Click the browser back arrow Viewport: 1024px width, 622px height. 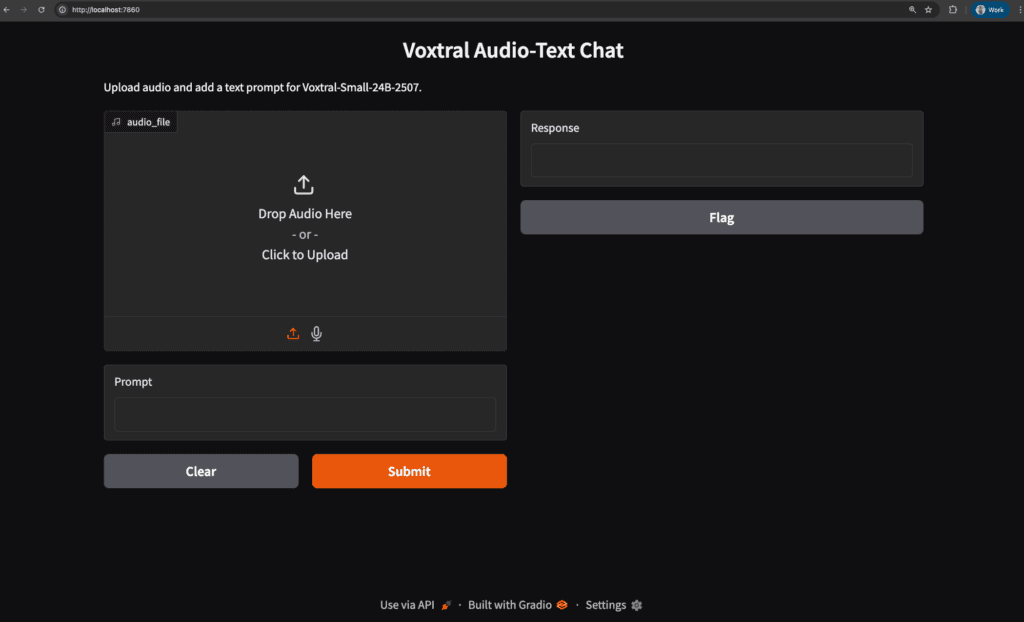coord(7,10)
